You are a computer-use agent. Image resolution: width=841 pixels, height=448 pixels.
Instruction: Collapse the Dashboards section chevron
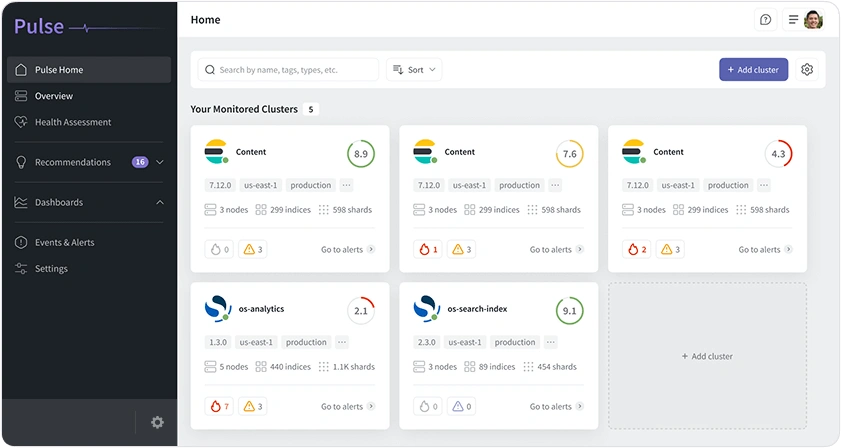click(160, 202)
